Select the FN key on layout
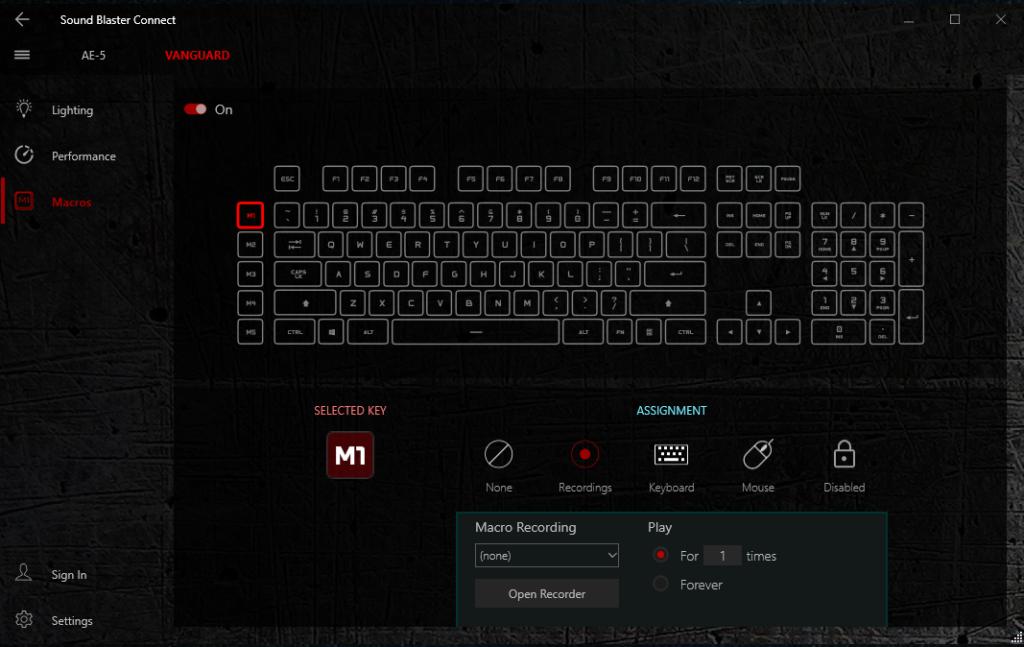1024x647 pixels. 620,332
